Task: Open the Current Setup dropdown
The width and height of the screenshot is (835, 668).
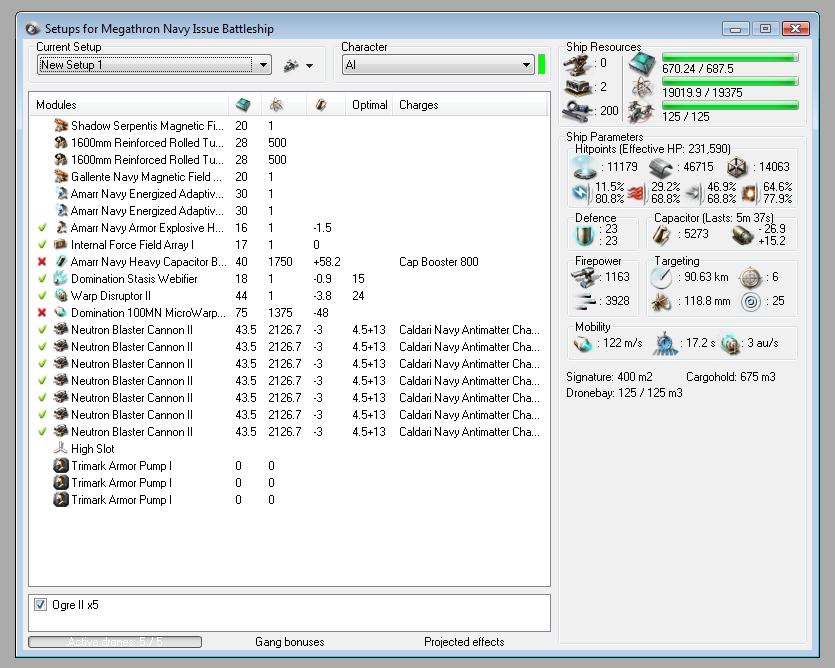Action: (x=264, y=65)
